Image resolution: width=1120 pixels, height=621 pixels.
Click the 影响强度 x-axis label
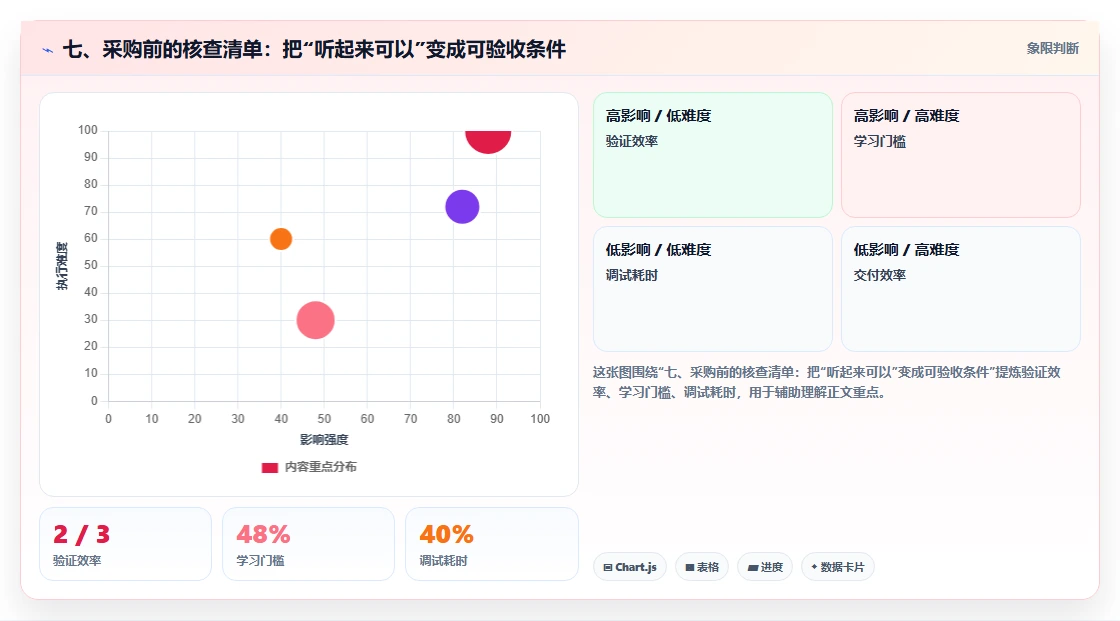point(324,439)
